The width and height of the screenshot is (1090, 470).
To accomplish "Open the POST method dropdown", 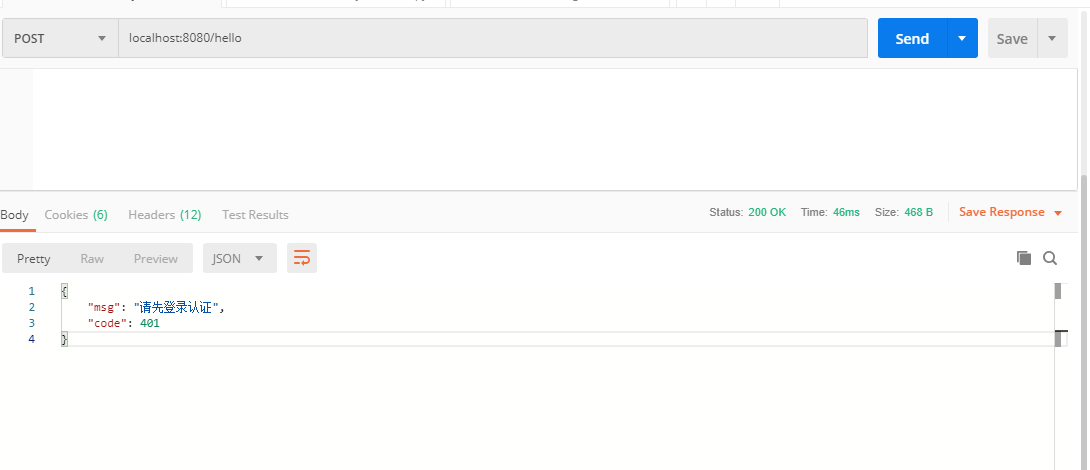I will [x=60, y=38].
